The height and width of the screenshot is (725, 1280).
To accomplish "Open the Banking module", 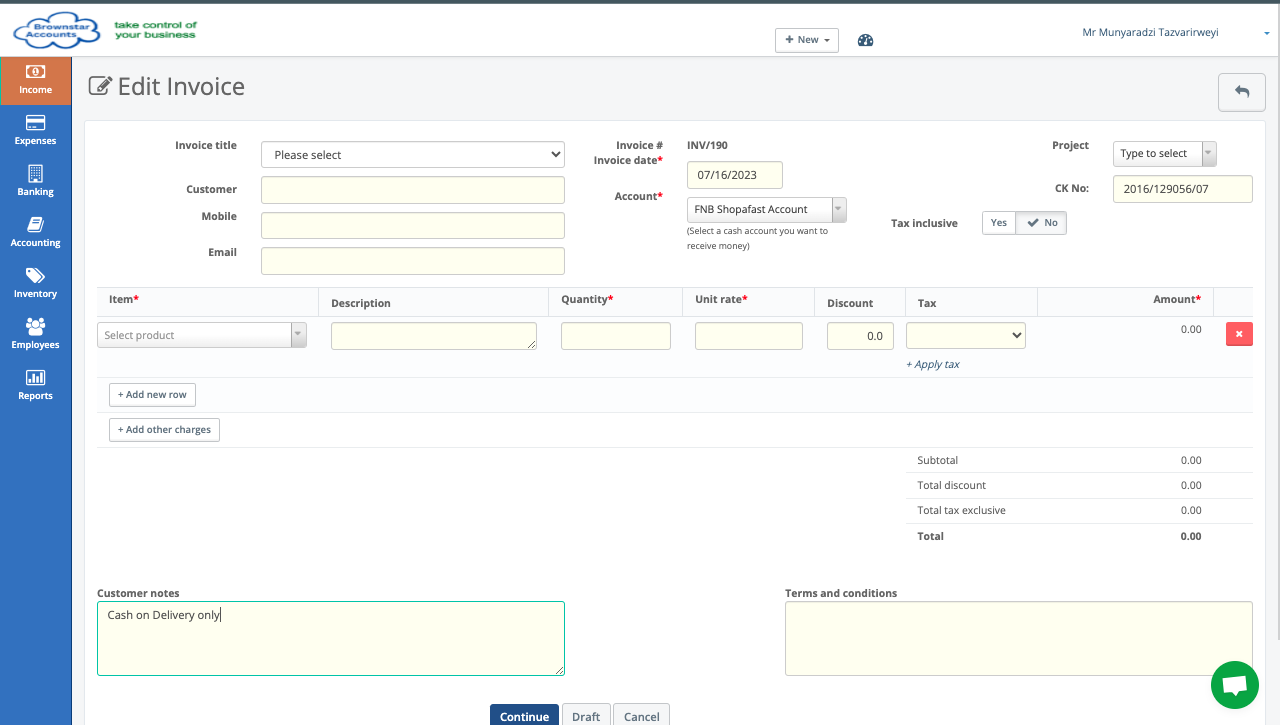I will (x=36, y=181).
